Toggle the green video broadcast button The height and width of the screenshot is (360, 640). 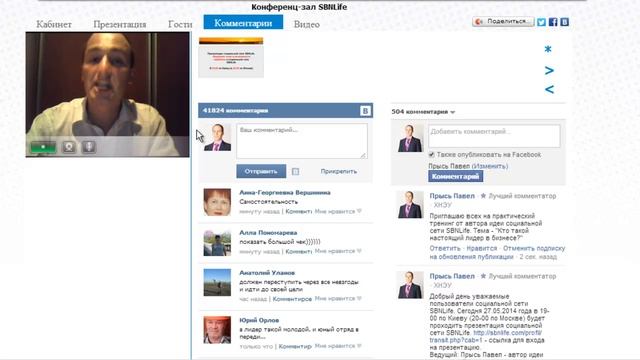tap(43, 147)
